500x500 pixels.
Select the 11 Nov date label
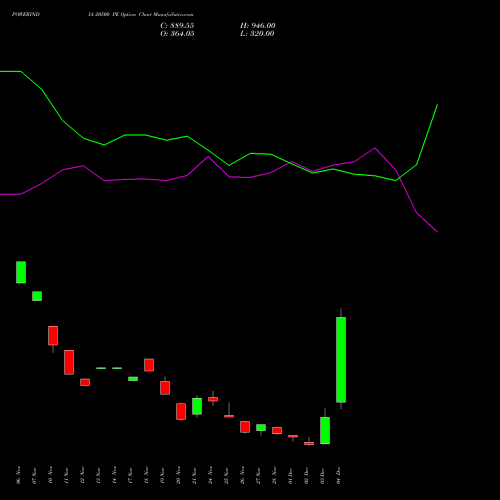[x=66, y=475]
